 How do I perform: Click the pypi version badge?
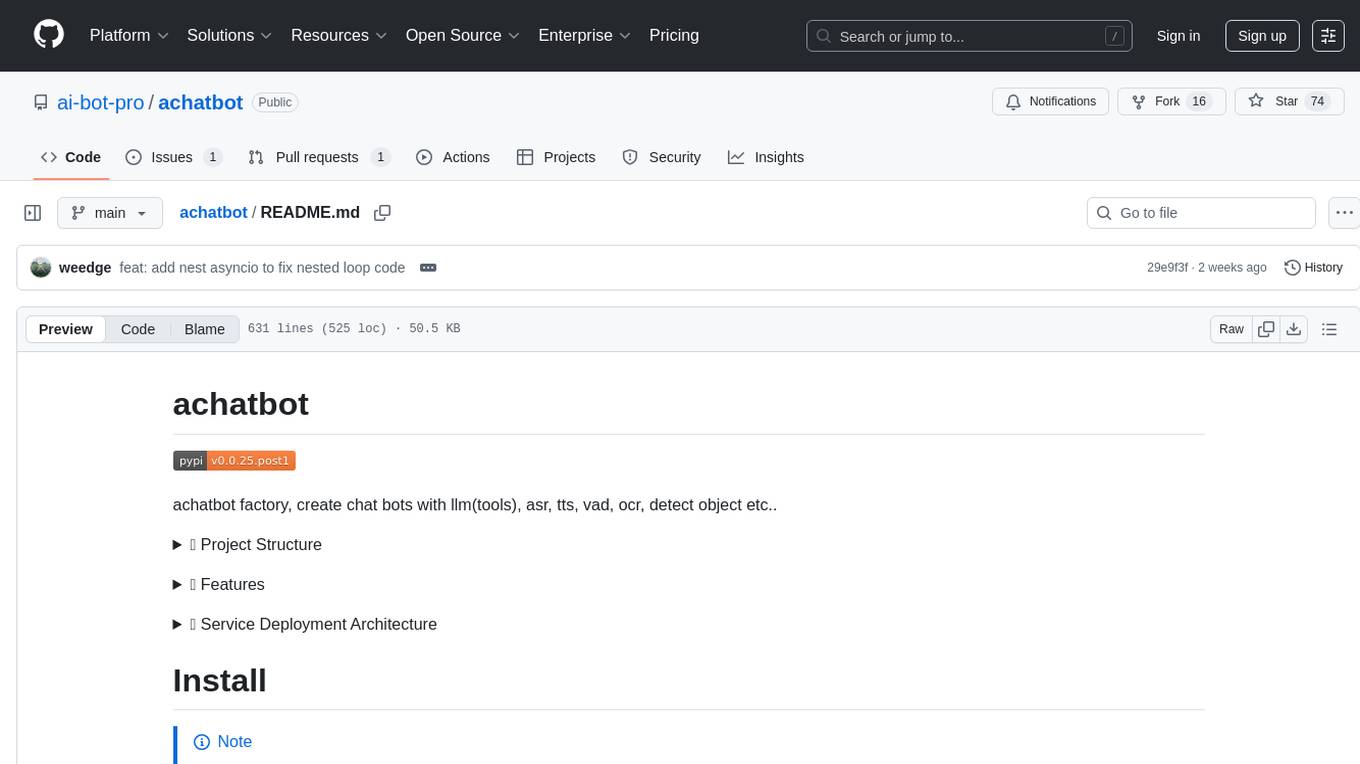(234, 460)
